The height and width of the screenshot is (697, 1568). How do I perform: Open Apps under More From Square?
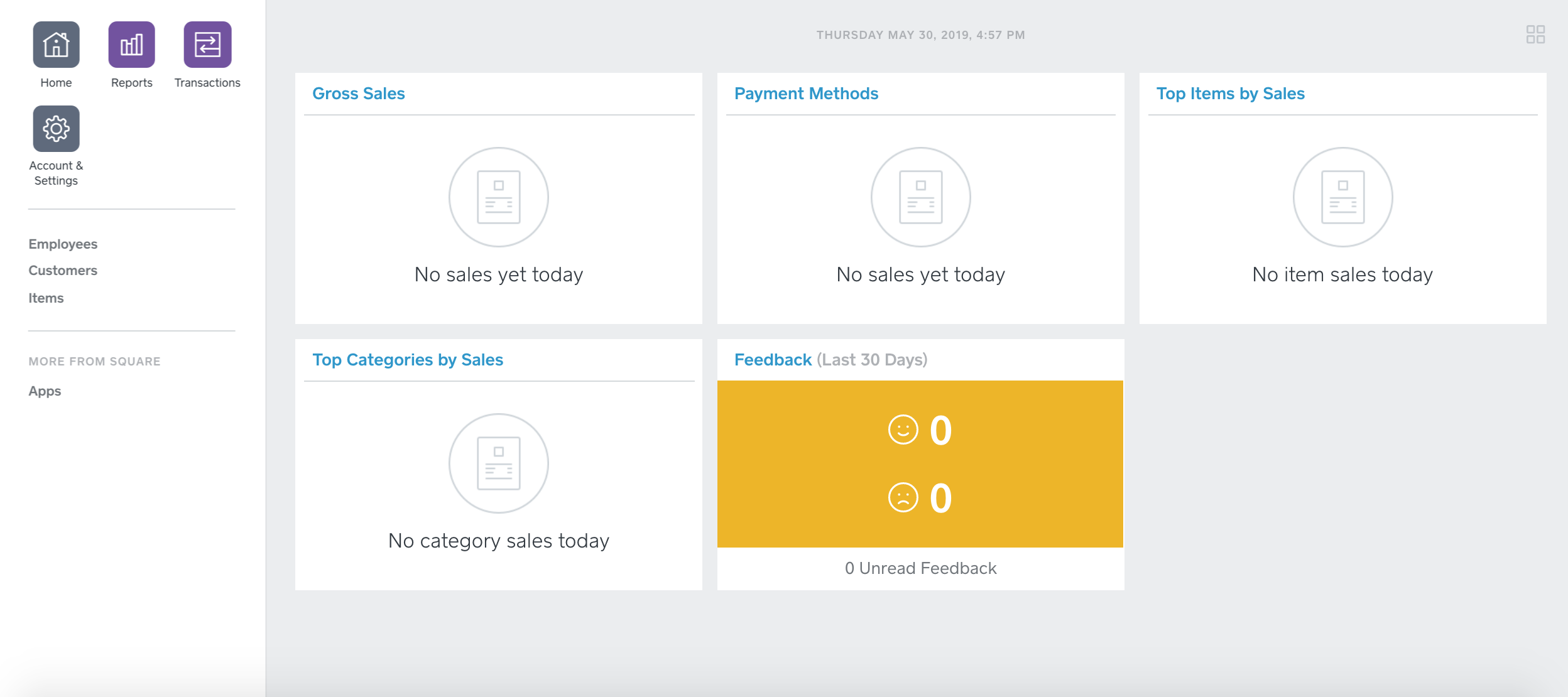coord(44,391)
